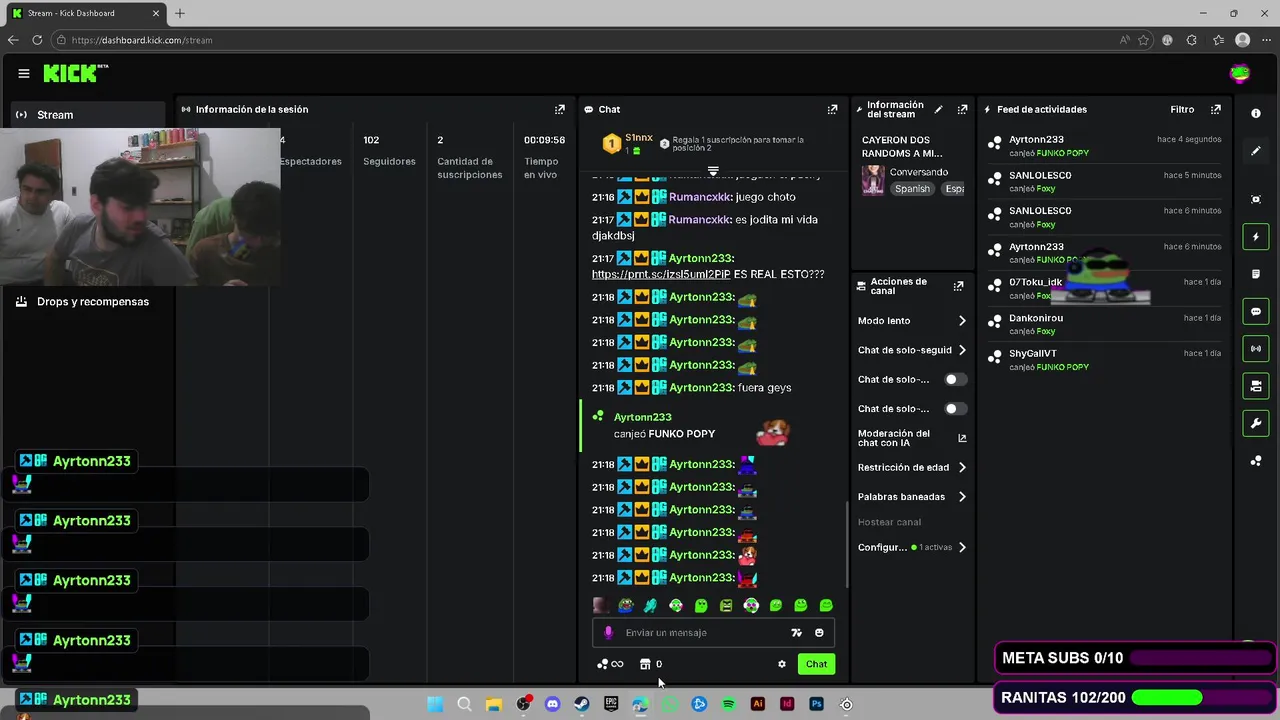This screenshot has width=1280, height=720.
Task: Expand Palabras baneadas settings
Action: [911, 497]
